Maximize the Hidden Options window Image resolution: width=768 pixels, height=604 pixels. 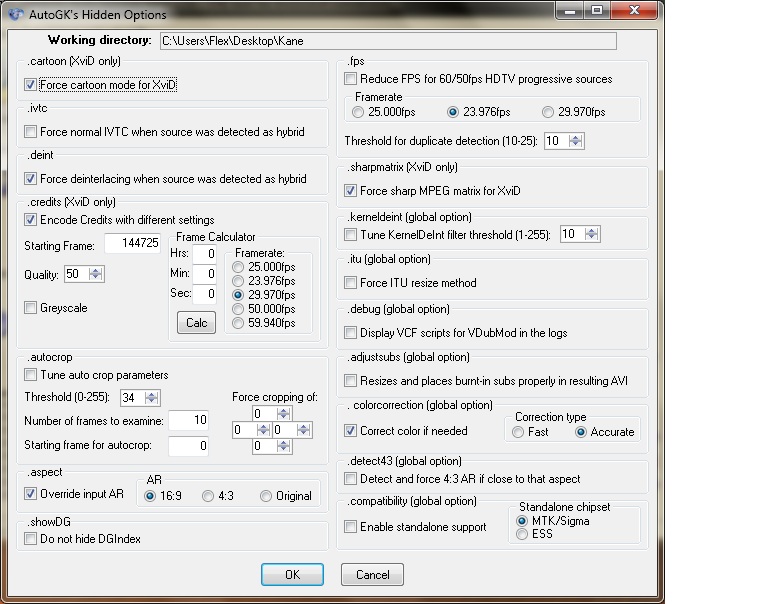point(597,10)
